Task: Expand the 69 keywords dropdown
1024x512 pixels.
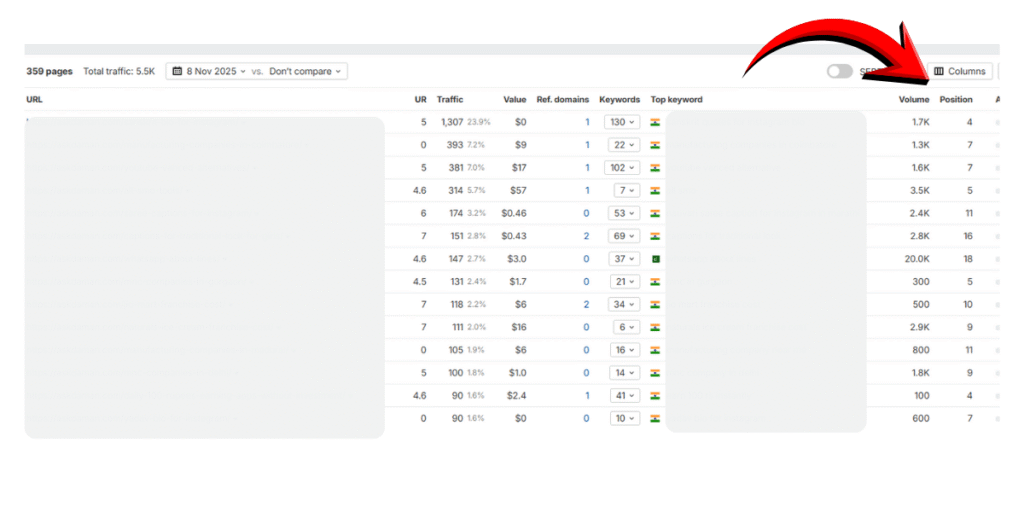Action: 622,236
